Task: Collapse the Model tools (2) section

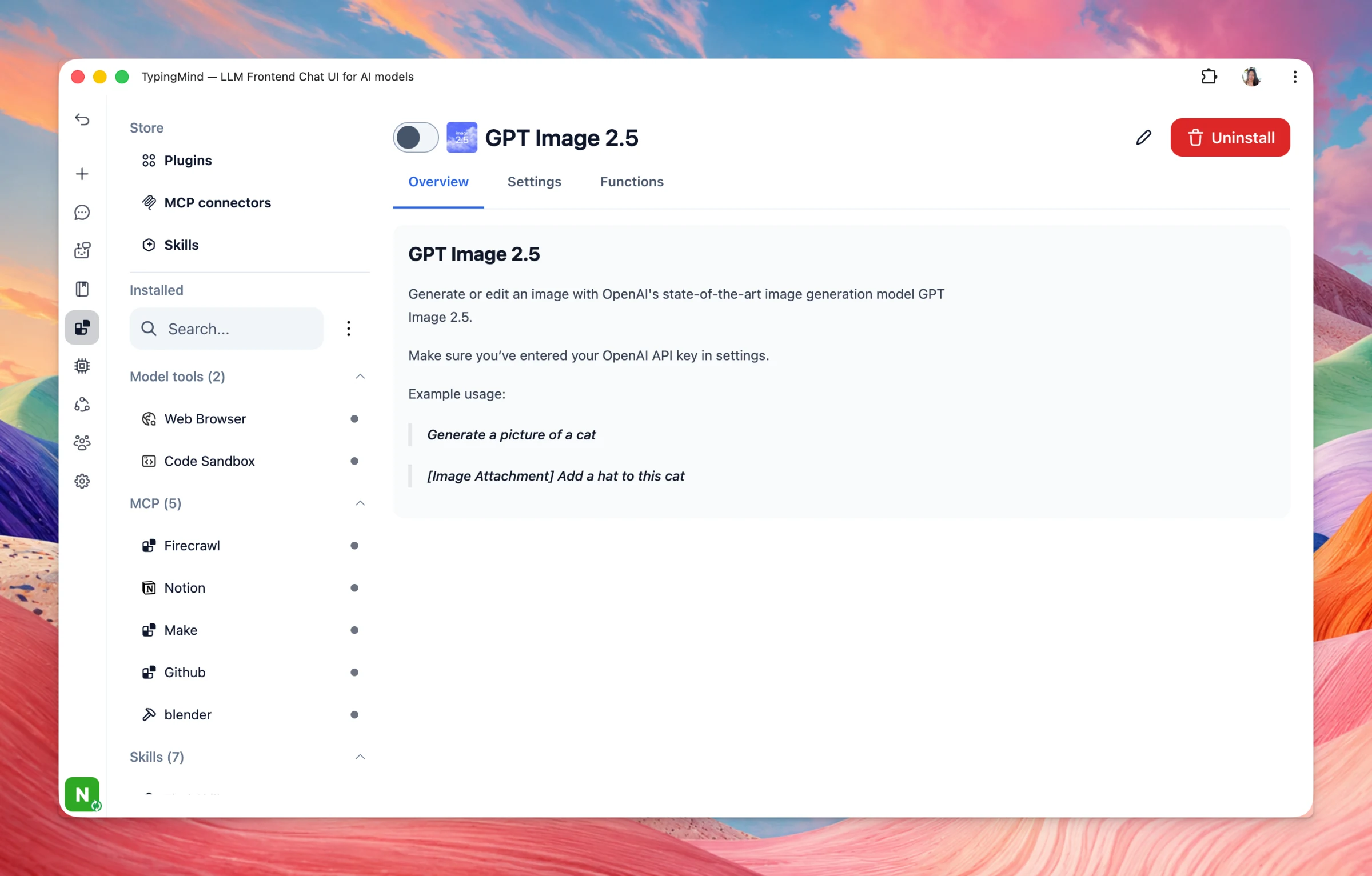Action: tap(360, 377)
